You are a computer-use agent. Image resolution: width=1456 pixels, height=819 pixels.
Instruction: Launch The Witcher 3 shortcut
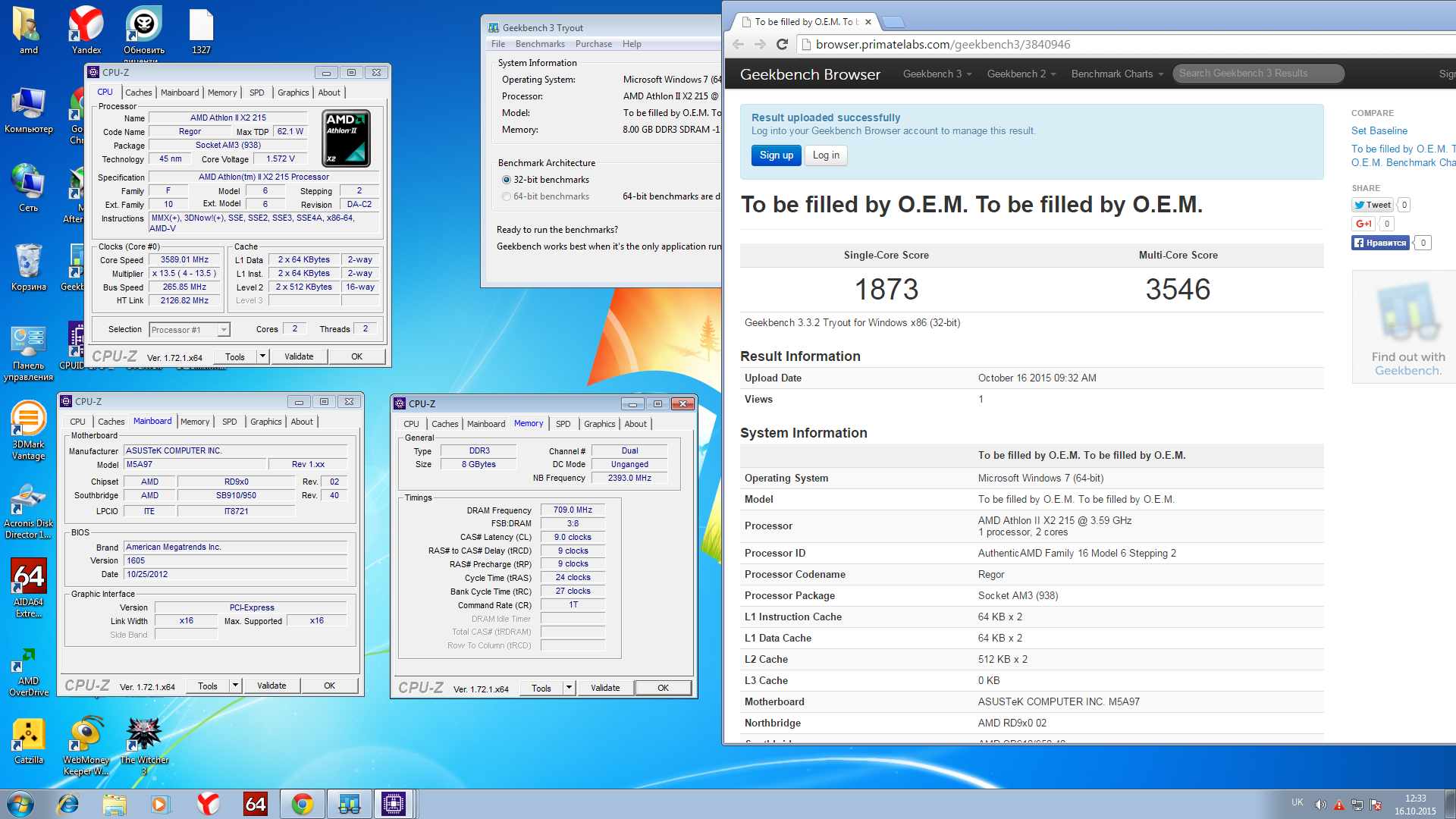pyautogui.click(x=144, y=746)
